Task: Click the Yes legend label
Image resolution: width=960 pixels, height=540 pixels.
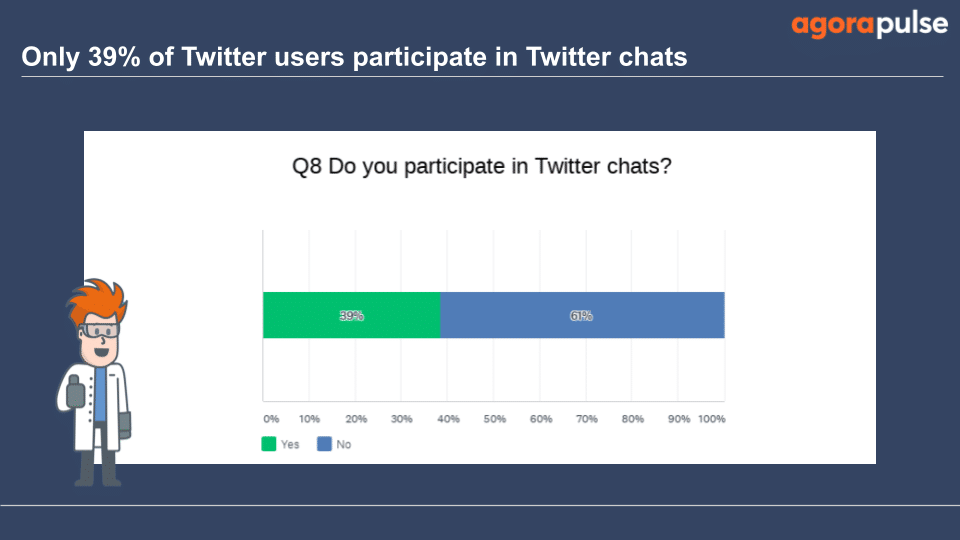Action: point(290,444)
